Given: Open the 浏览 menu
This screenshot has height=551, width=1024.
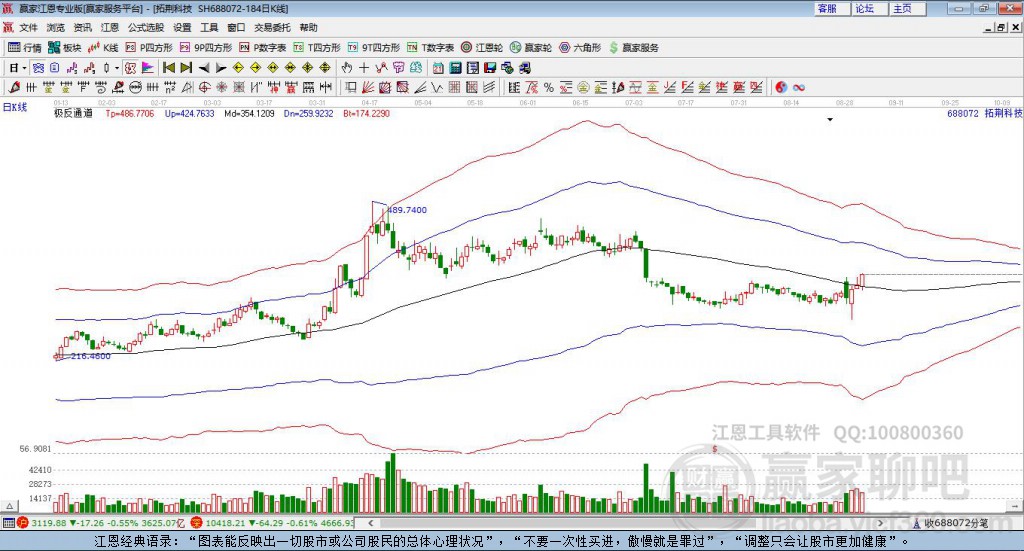Looking at the screenshot, I should [56, 27].
